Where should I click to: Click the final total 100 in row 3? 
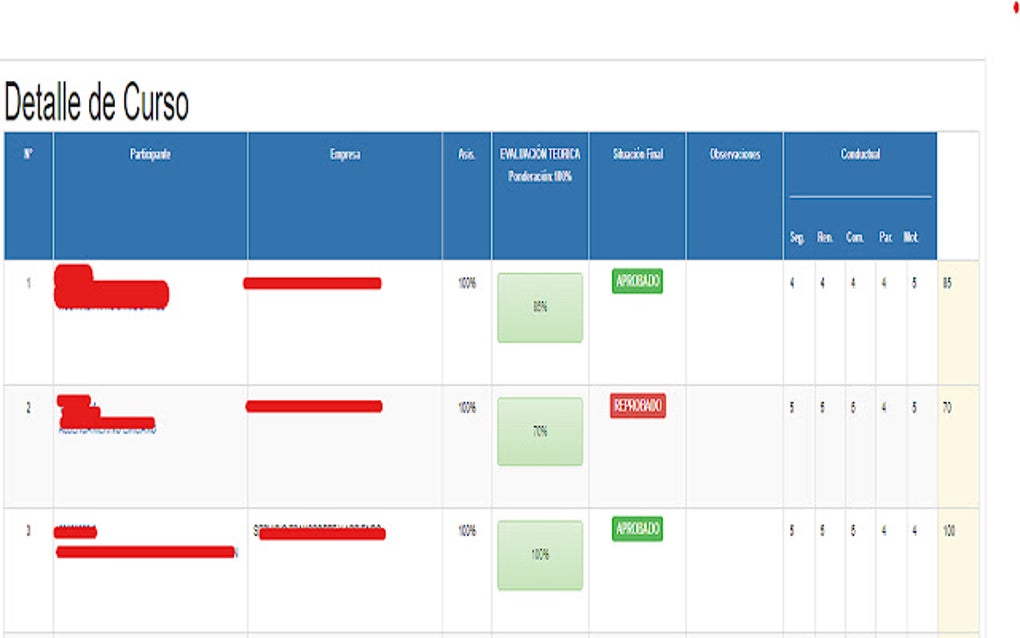coord(949,531)
